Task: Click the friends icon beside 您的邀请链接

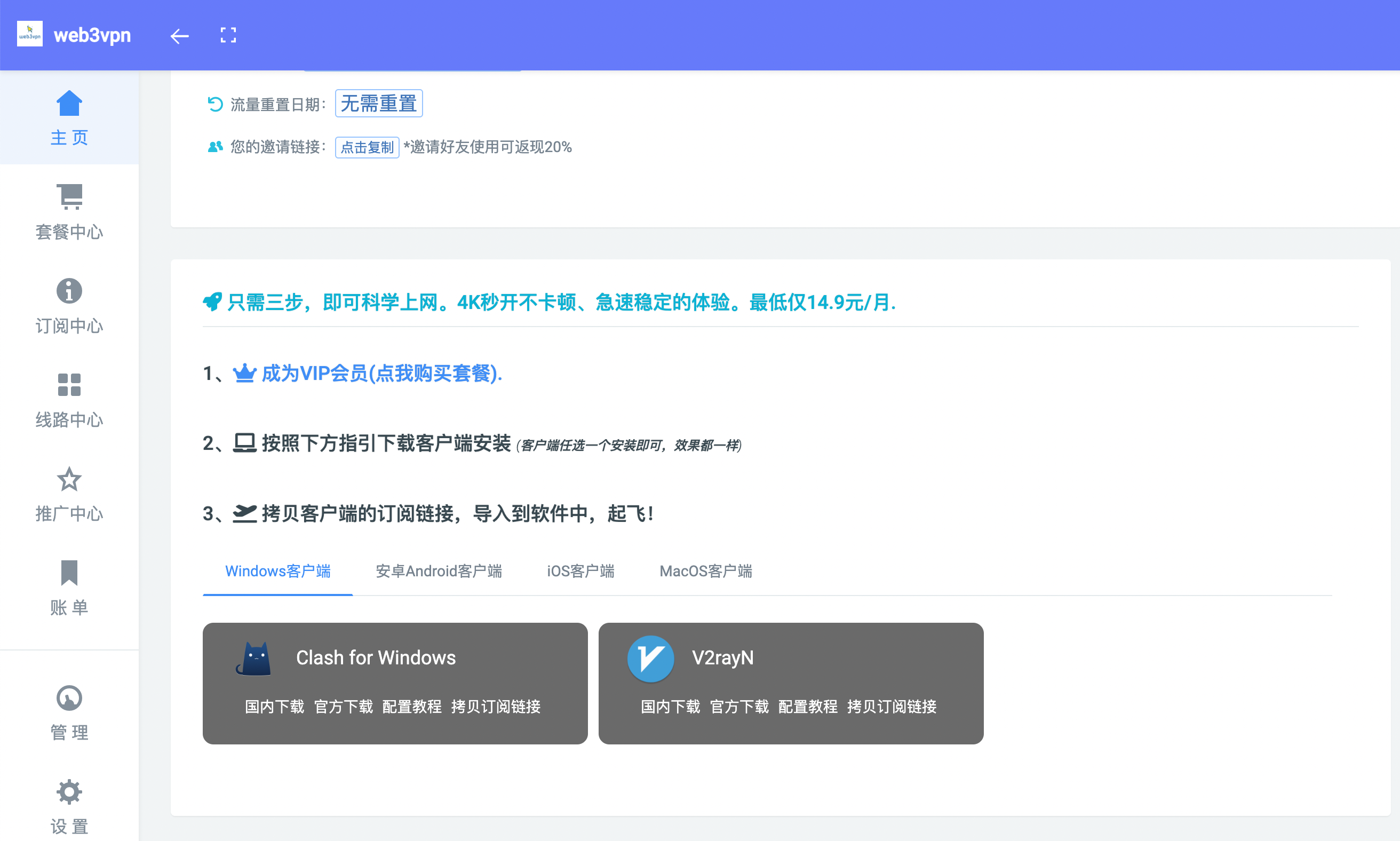Action: click(214, 147)
